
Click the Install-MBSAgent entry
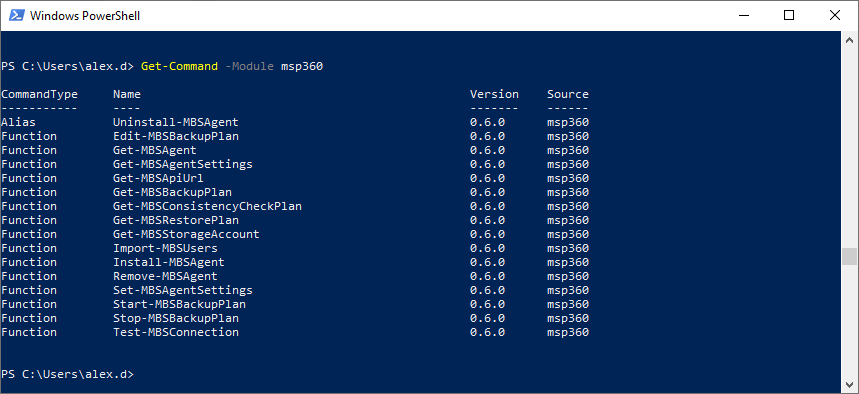[x=169, y=262]
